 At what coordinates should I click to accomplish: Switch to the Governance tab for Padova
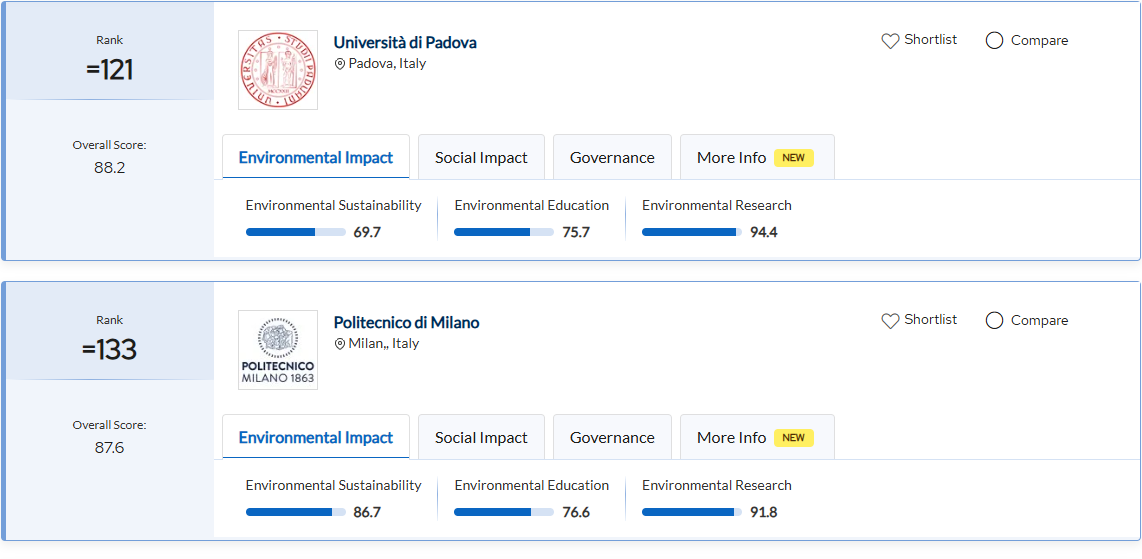click(x=612, y=158)
